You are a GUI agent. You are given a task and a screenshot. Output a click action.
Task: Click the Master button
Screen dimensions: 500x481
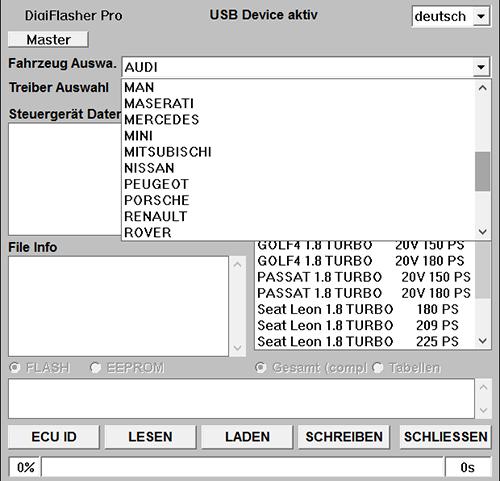48,39
